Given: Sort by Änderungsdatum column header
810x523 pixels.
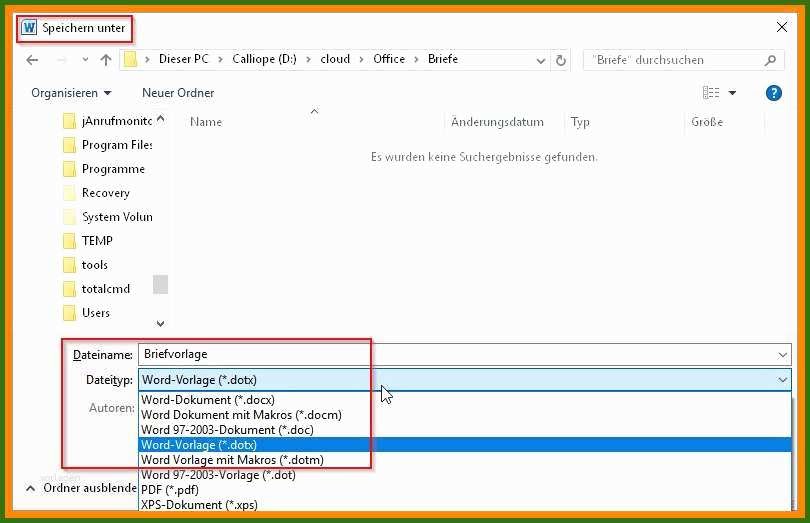Looking at the screenshot, I should coord(497,122).
